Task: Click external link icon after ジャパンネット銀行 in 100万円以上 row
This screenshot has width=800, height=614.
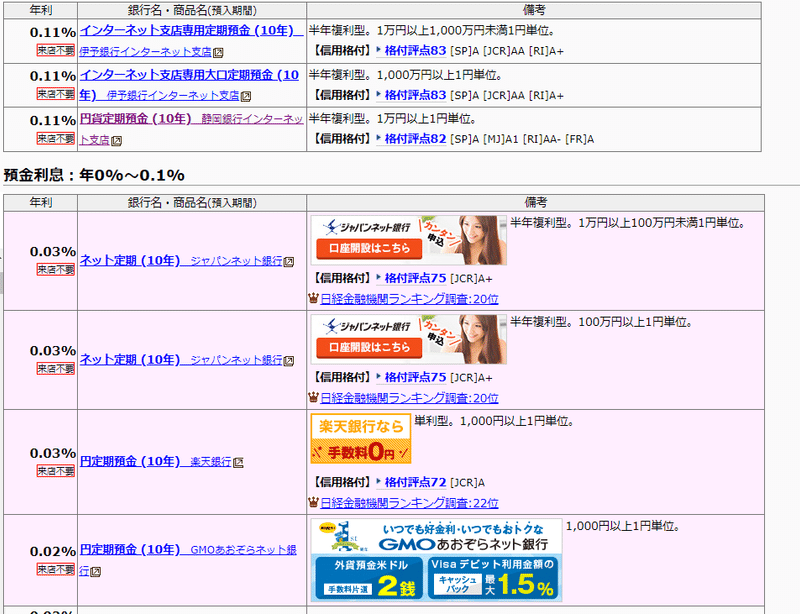Action: click(289, 361)
